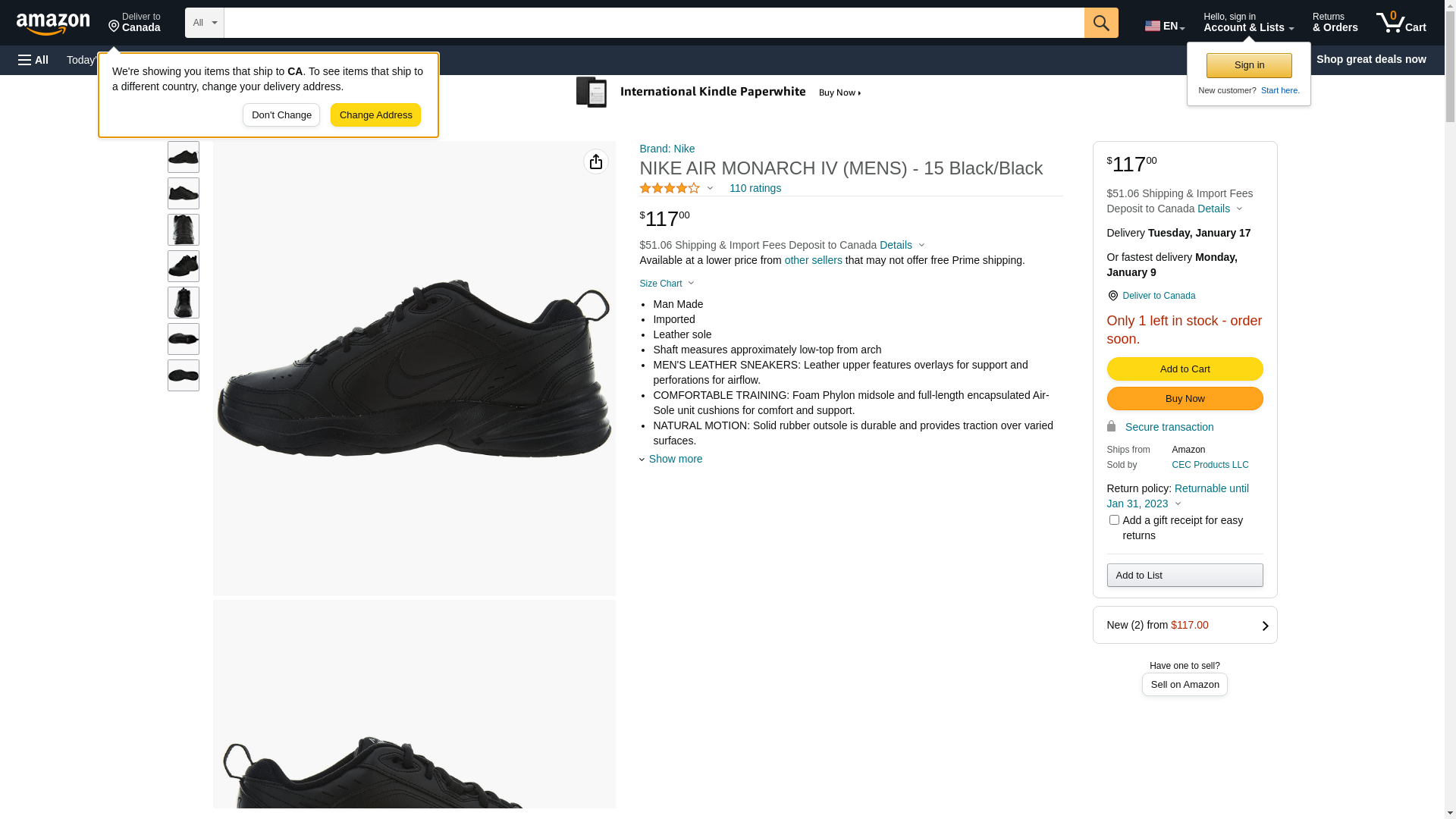Click the Add to Cart button
1456x819 pixels.
[1185, 369]
